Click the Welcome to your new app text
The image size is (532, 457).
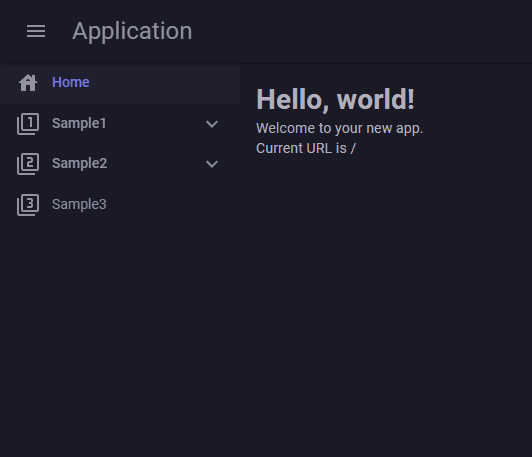pos(340,129)
